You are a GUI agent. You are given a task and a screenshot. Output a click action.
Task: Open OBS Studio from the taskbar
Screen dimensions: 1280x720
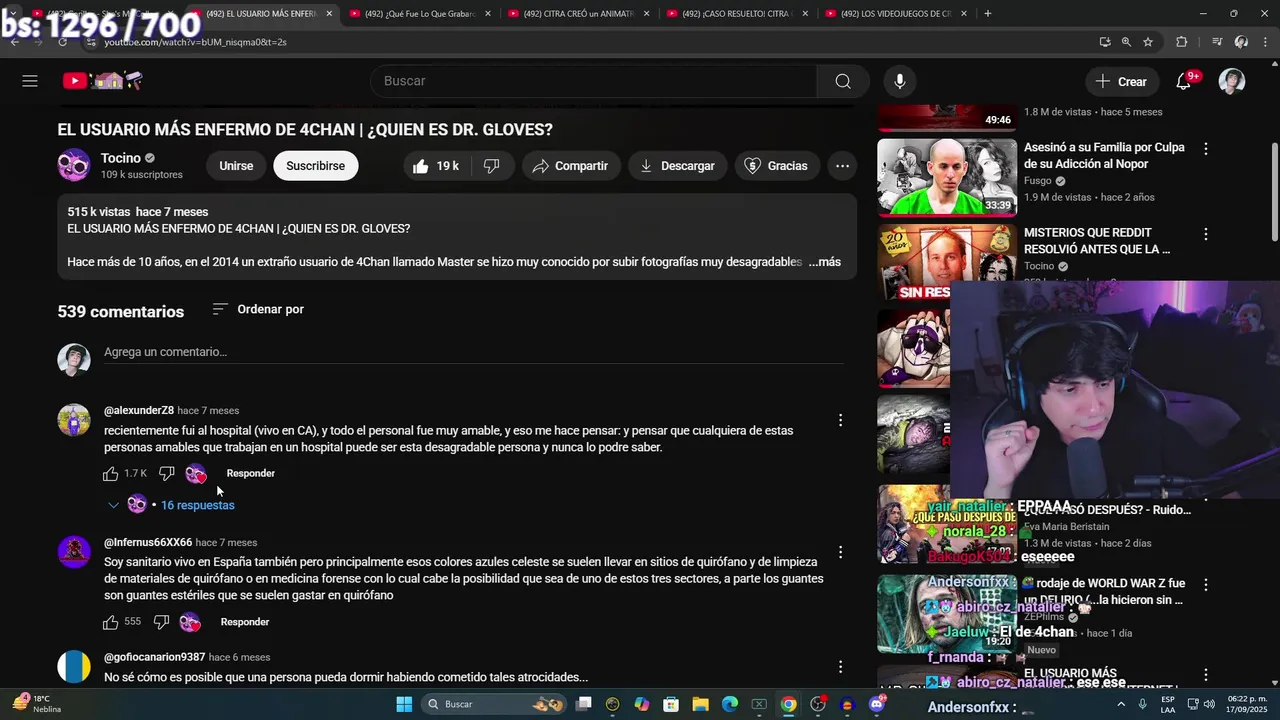pyautogui.click(x=818, y=704)
